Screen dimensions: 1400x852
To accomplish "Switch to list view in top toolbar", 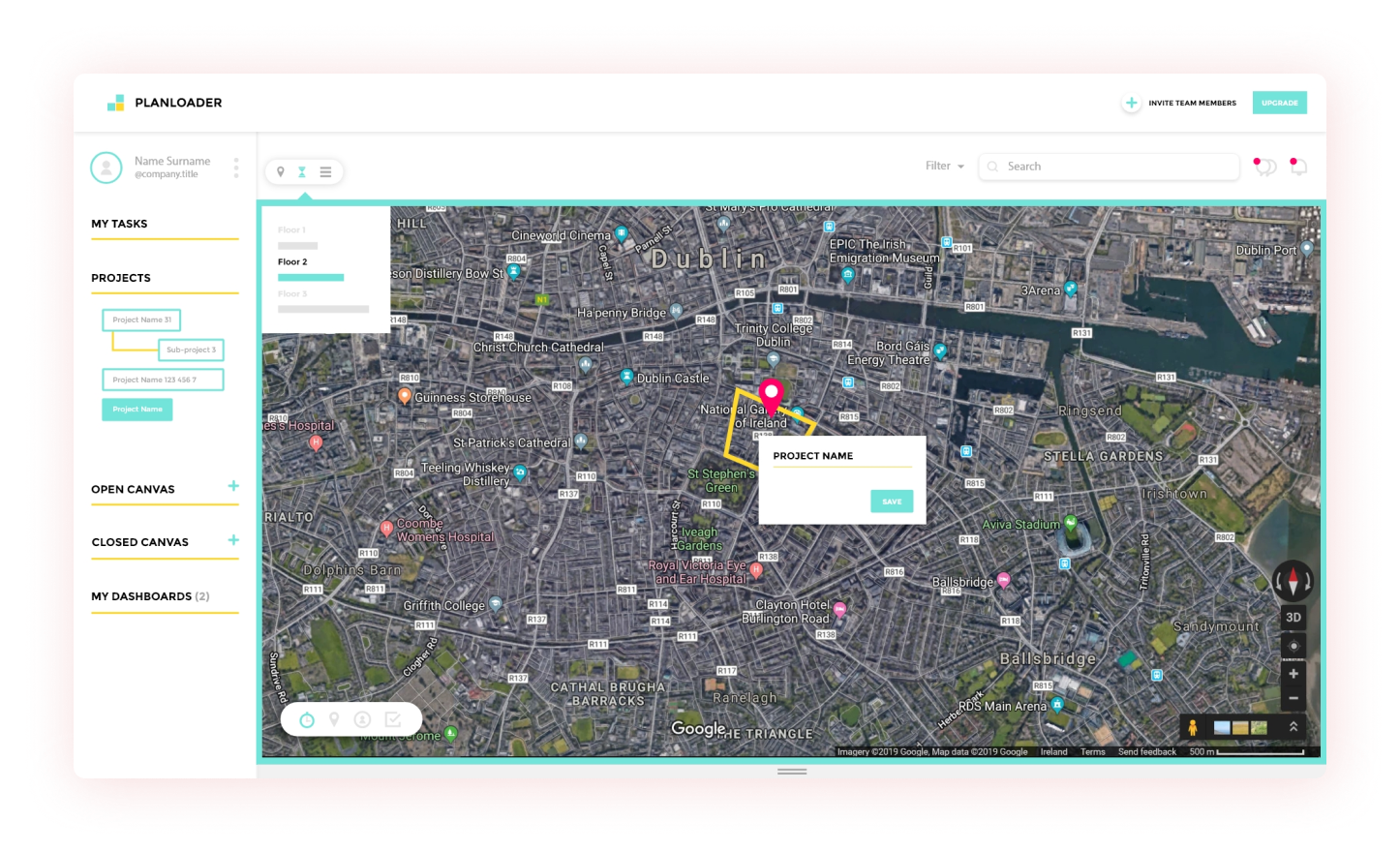I will pos(326,171).
